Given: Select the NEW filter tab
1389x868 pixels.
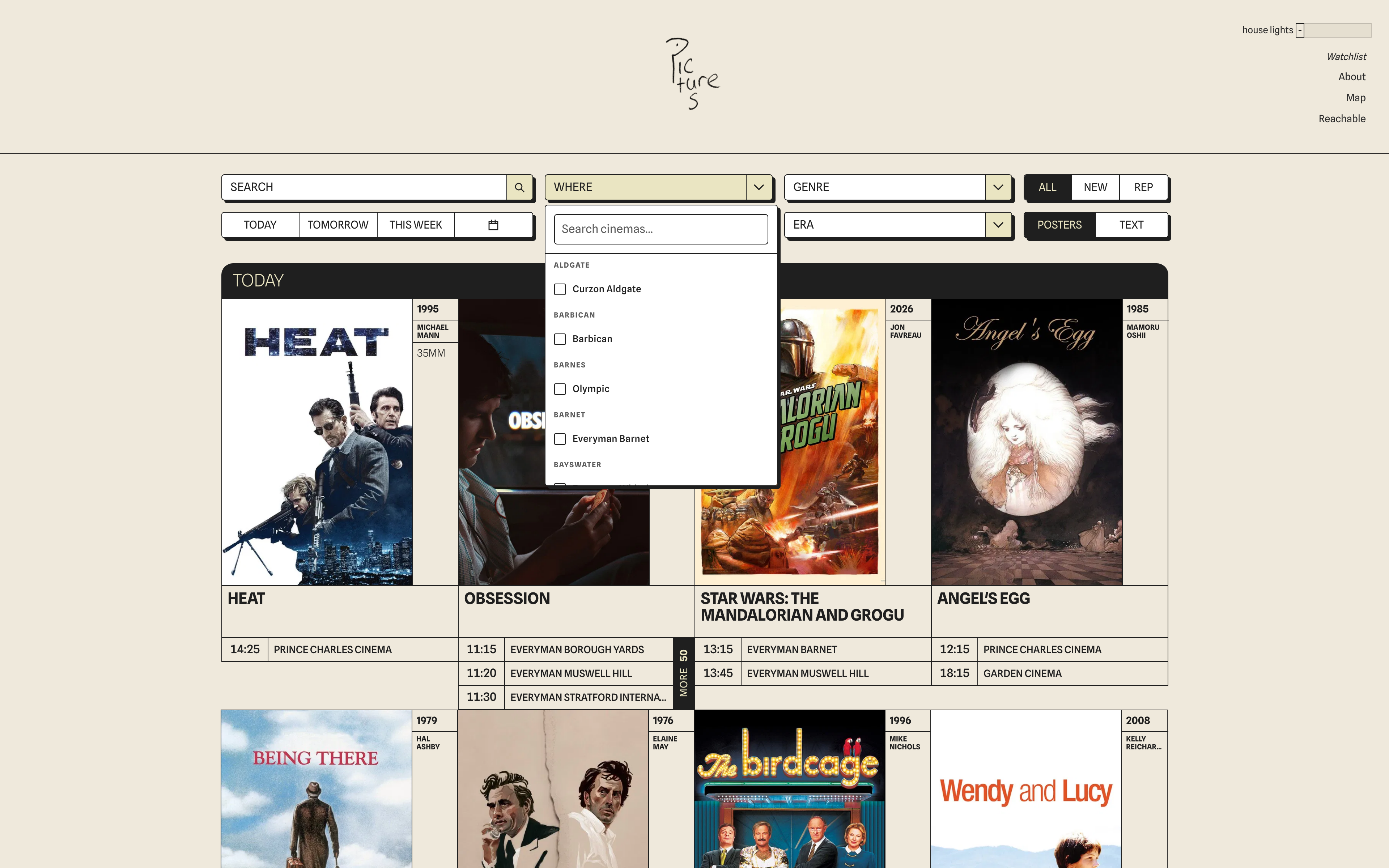Looking at the screenshot, I should pyautogui.click(x=1095, y=187).
